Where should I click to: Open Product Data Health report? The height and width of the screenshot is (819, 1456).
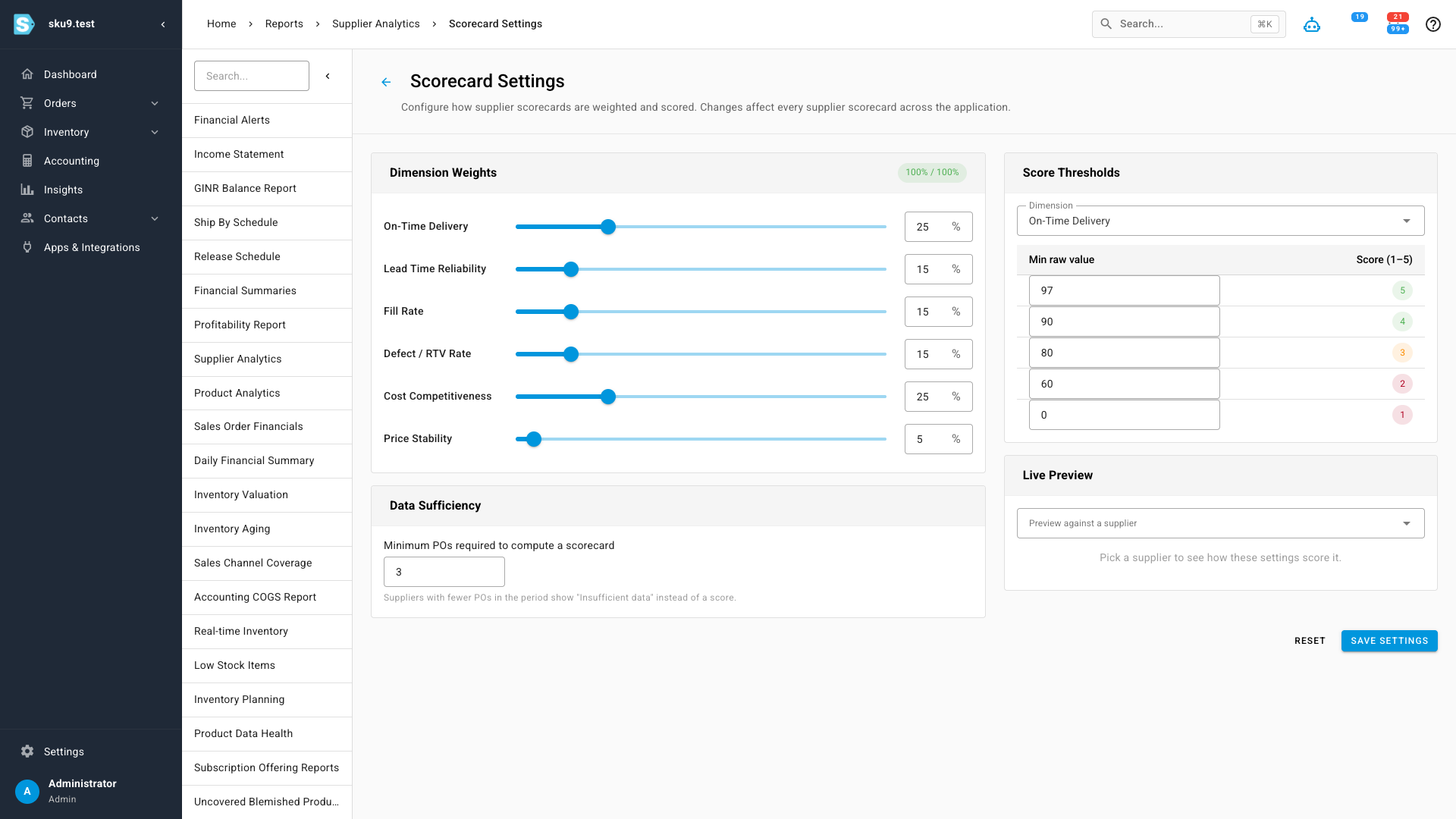click(267, 733)
